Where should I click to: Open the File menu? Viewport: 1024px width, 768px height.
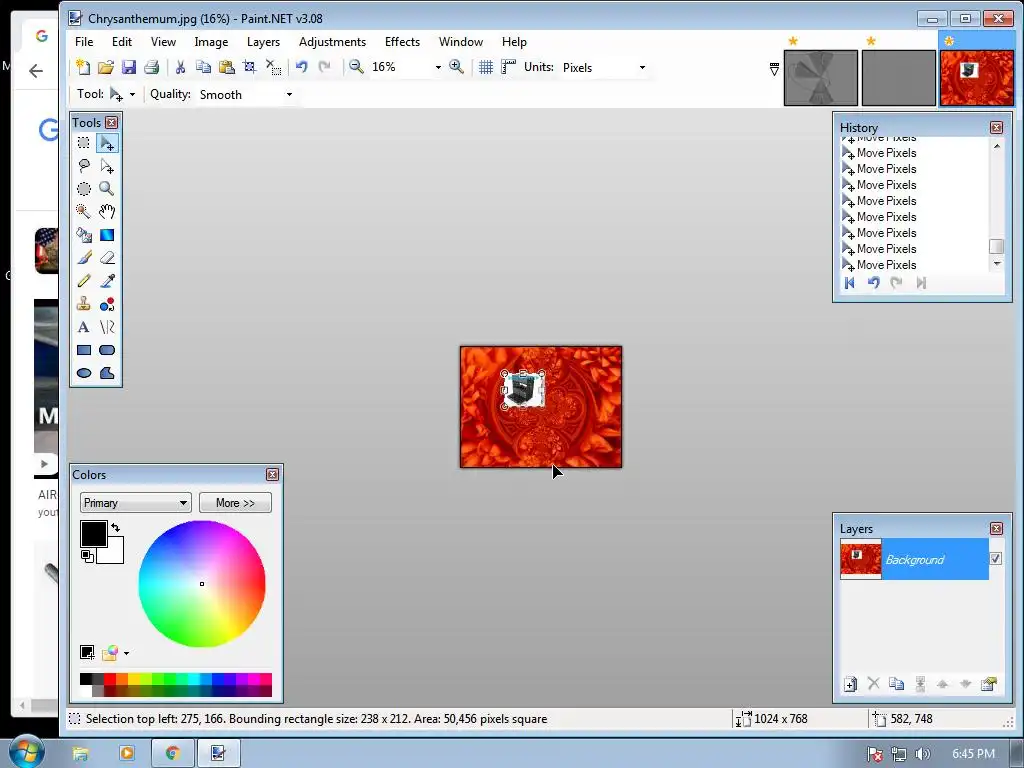tap(84, 42)
